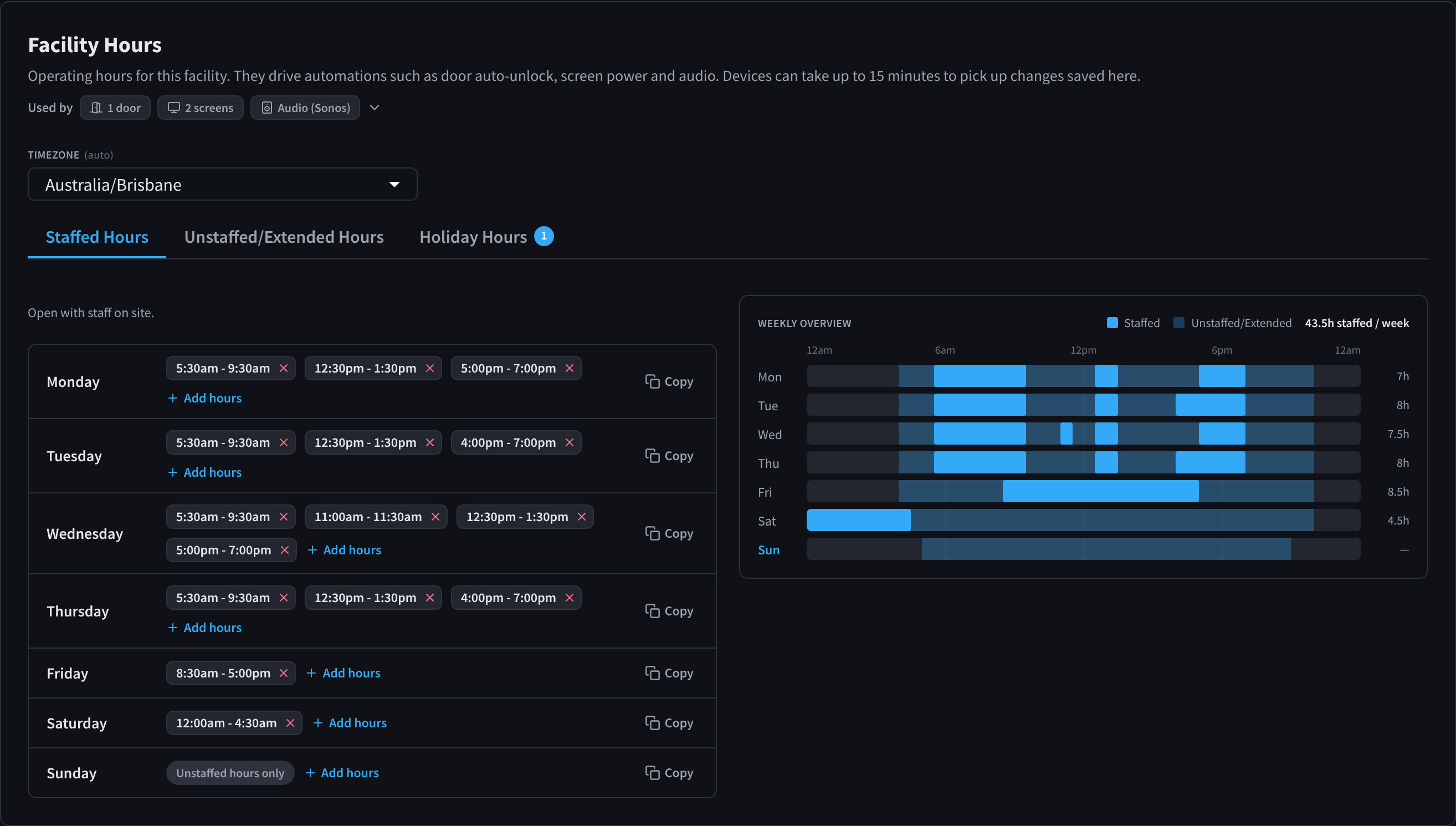Copy Thursday's hours
Image resolution: width=1456 pixels, height=826 pixels.
[x=669, y=611]
